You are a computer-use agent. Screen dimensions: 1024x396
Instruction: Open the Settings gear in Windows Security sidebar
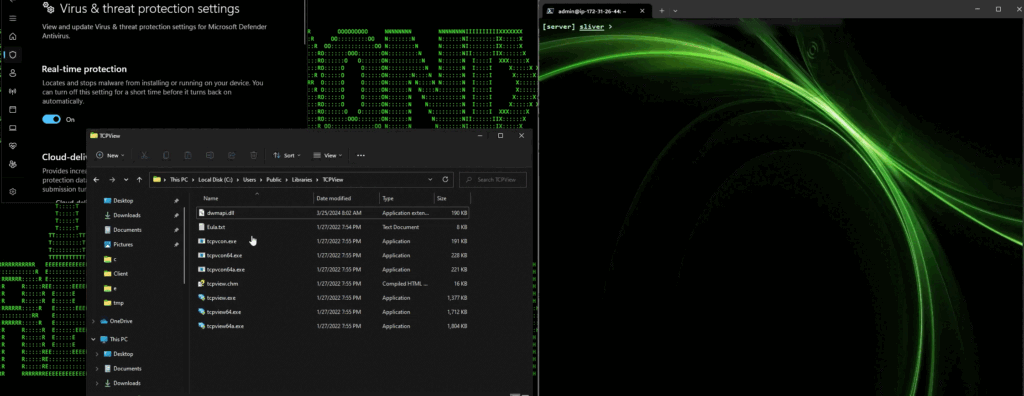point(12,192)
